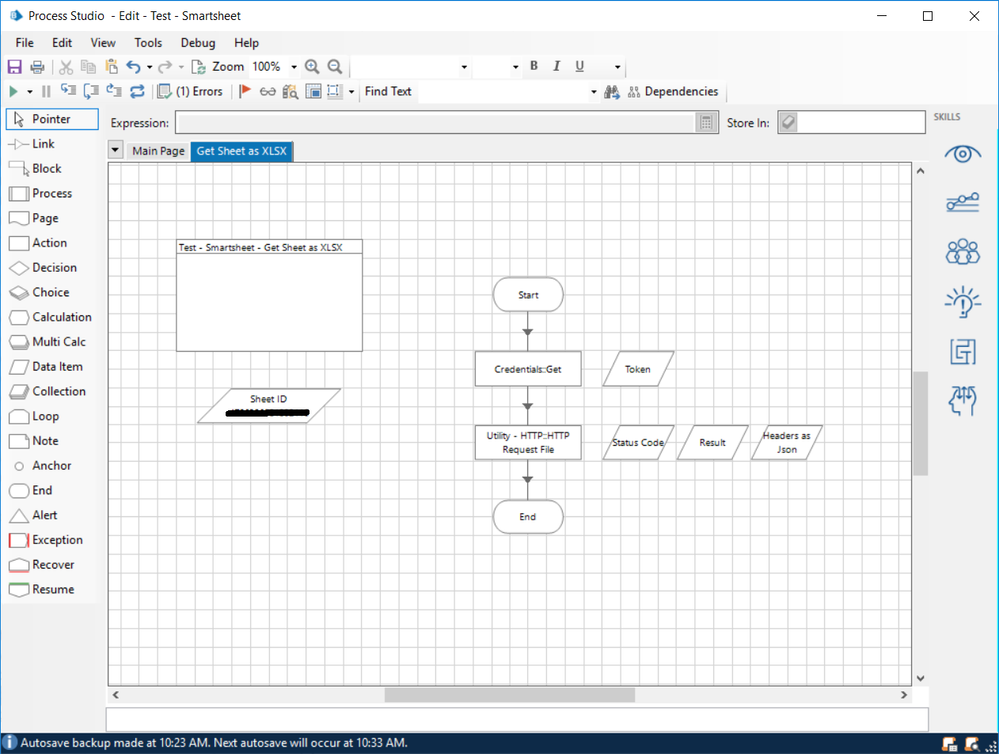Switch to the Main Page tab
999x754 pixels.
coord(158,151)
